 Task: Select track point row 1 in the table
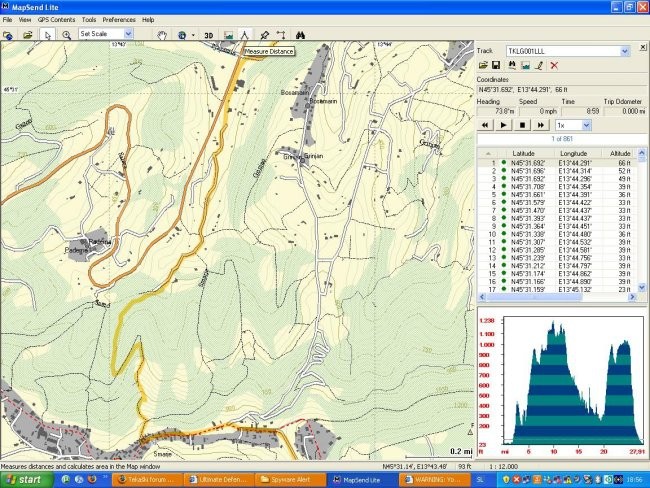coord(557,163)
